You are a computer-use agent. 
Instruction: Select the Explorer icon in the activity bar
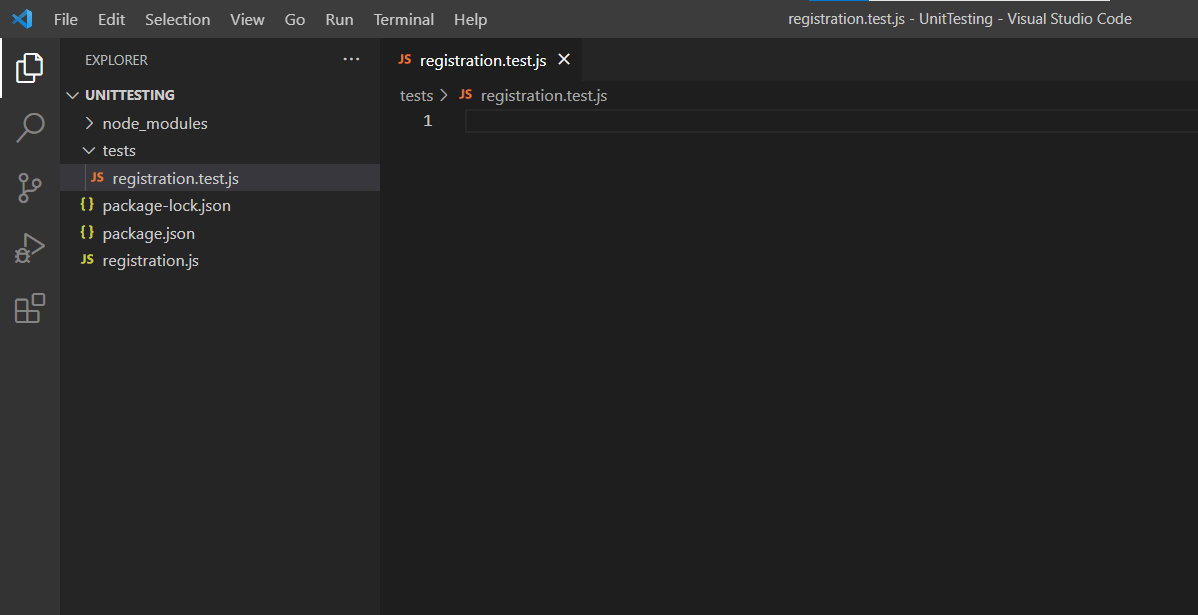[30, 67]
